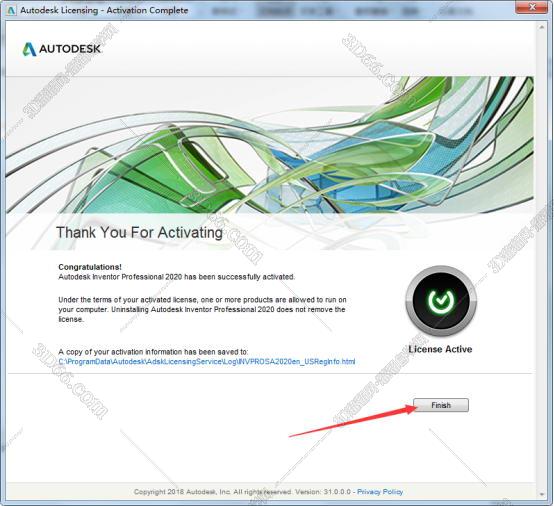Open the INVPROSA2020en_USRegInfo.html log file link
554x506 pixels.
click(x=207, y=361)
